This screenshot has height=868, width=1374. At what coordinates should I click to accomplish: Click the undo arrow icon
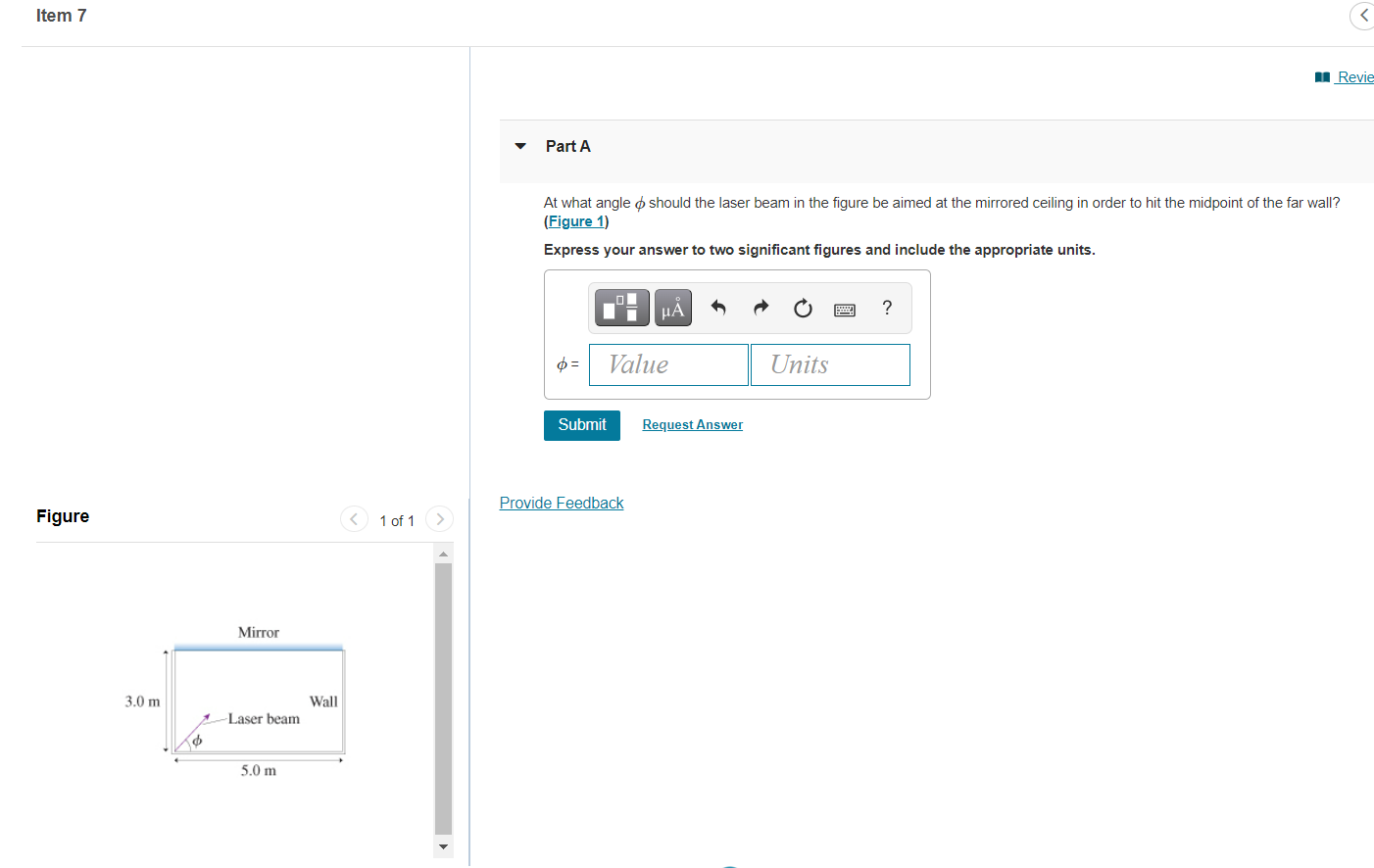718,308
